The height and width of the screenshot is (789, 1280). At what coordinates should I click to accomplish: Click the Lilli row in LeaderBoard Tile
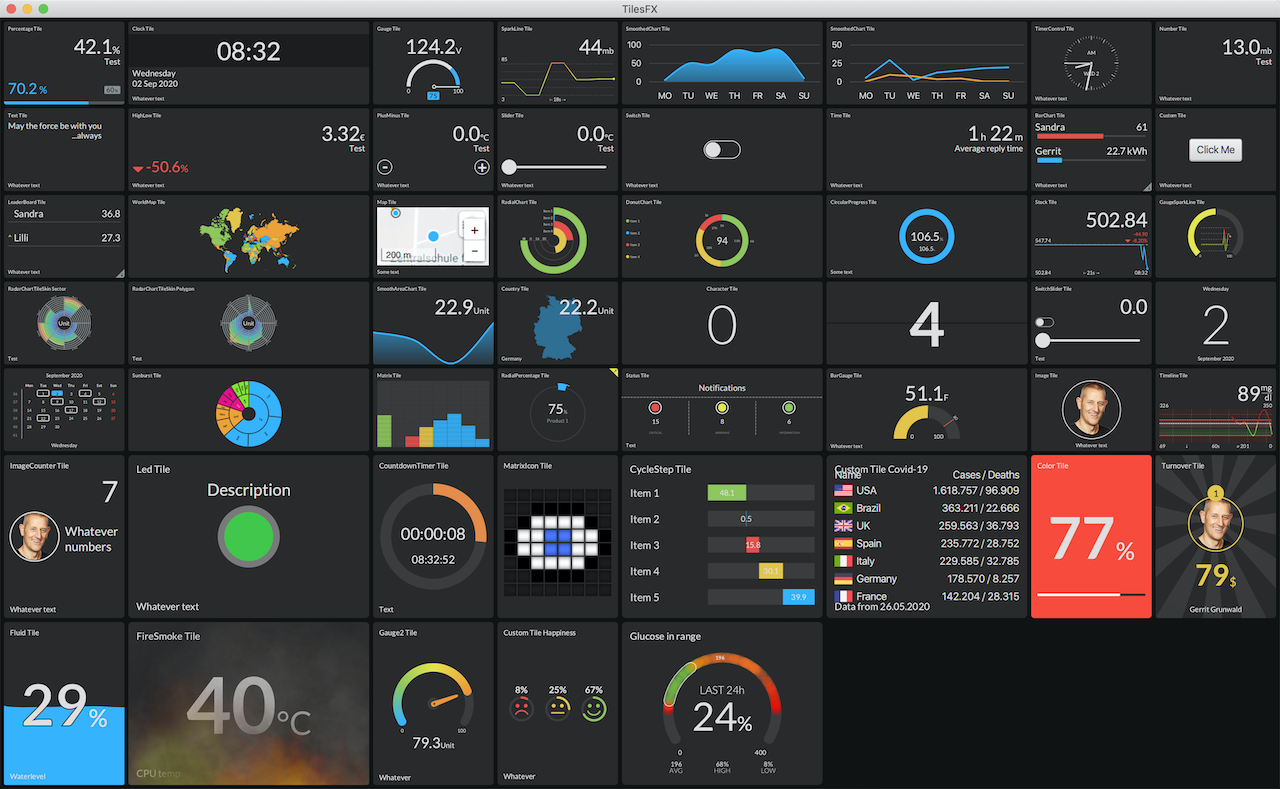coord(65,238)
